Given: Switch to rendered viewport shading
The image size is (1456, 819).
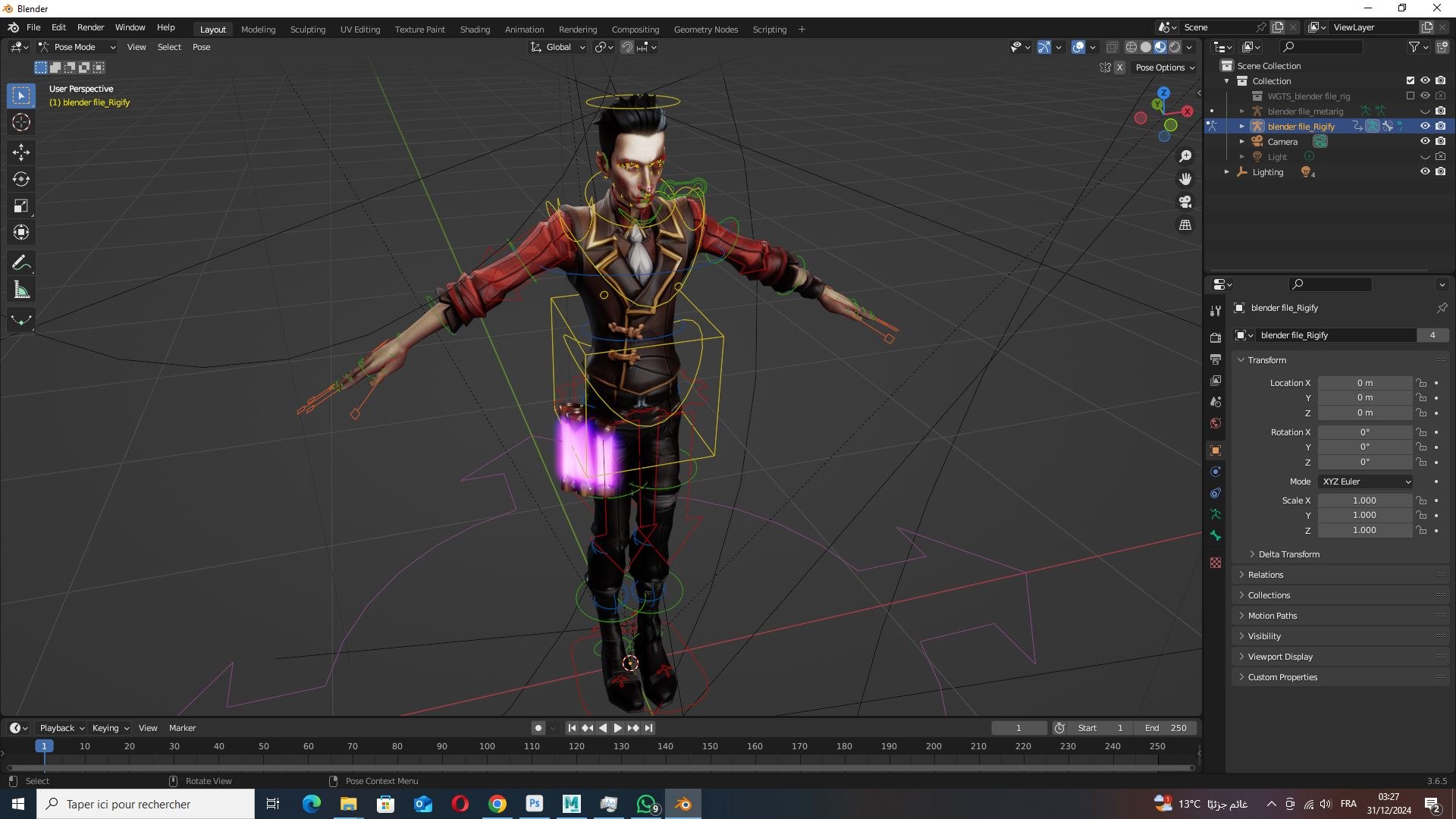Looking at the screenshot, I should 1175,47.
